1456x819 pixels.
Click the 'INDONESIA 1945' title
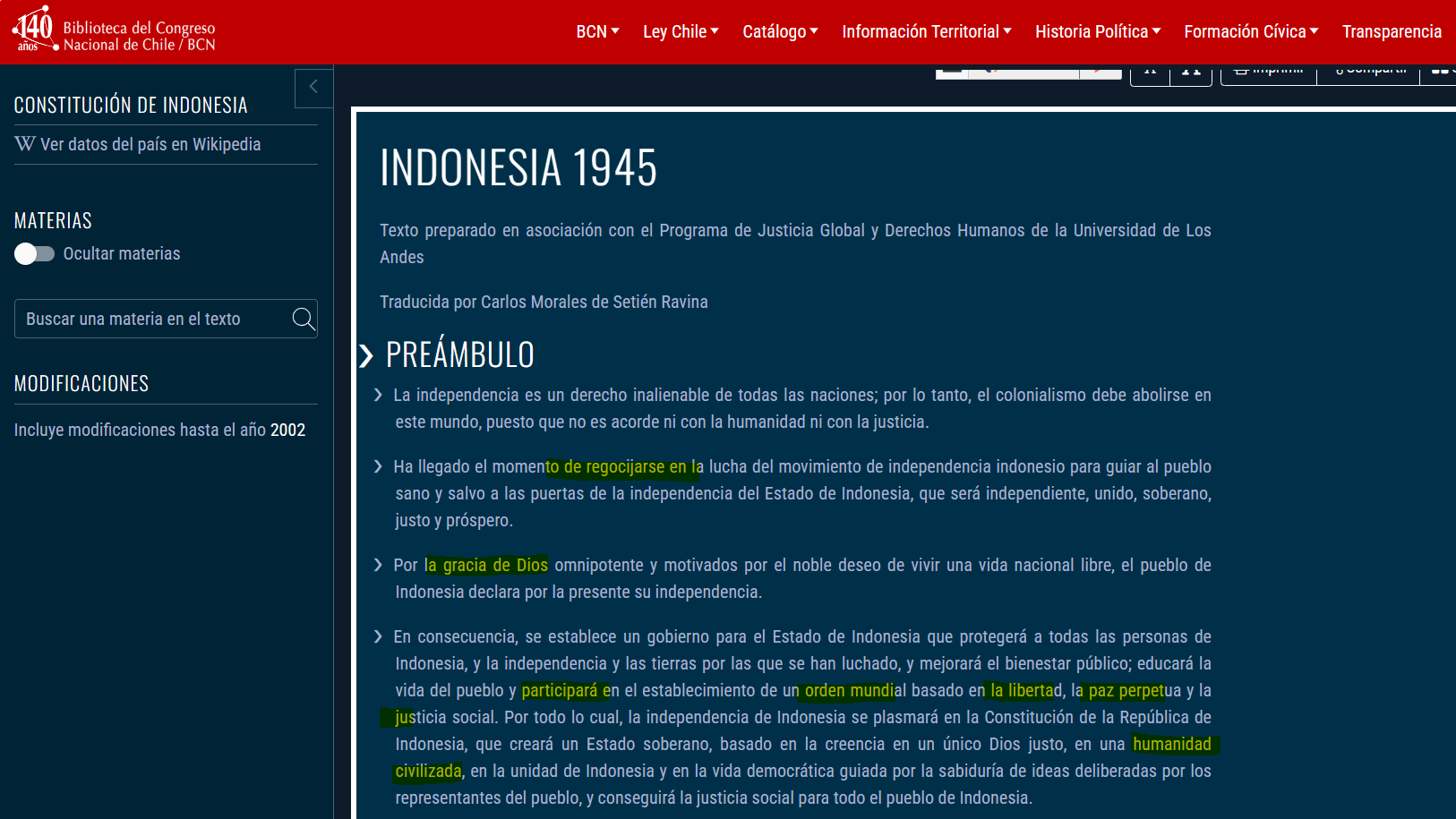coord(518,168)
